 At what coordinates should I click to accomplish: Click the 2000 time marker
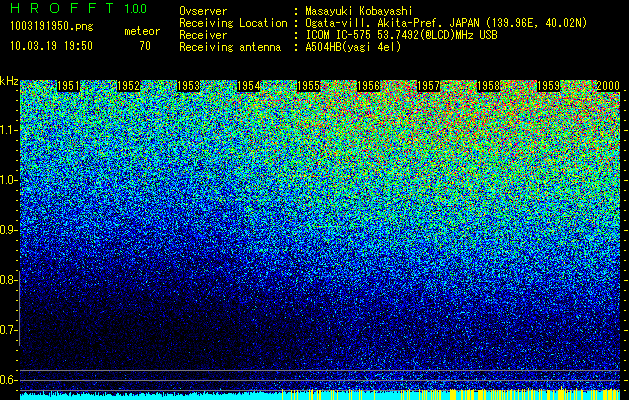click(x=608, y=86)
